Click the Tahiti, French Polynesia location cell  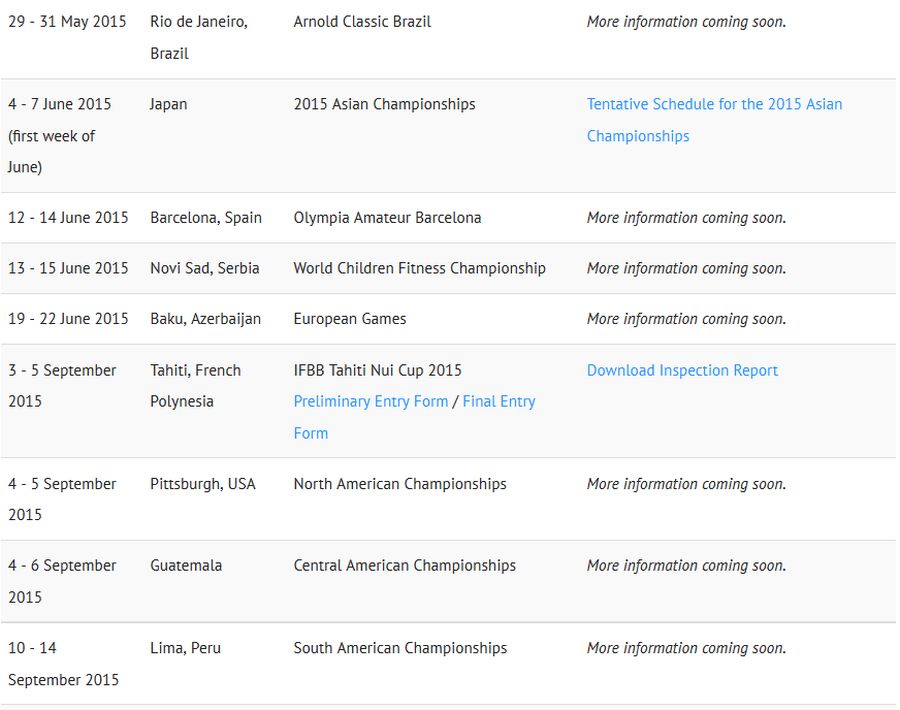tap(195, 386)
